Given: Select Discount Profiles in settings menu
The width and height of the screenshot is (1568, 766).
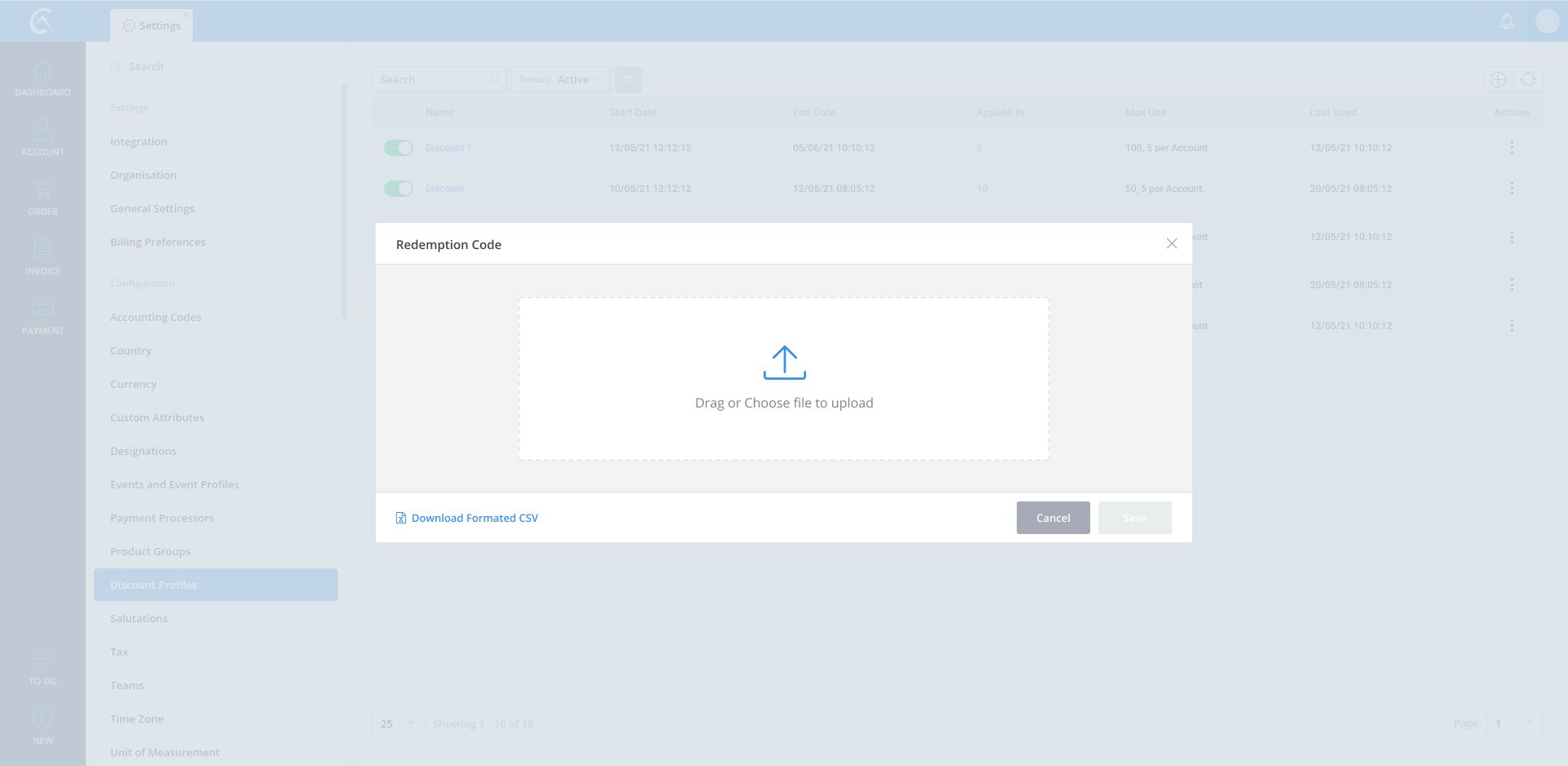Looking at the screenshot, I should click(x=216, y=585).
